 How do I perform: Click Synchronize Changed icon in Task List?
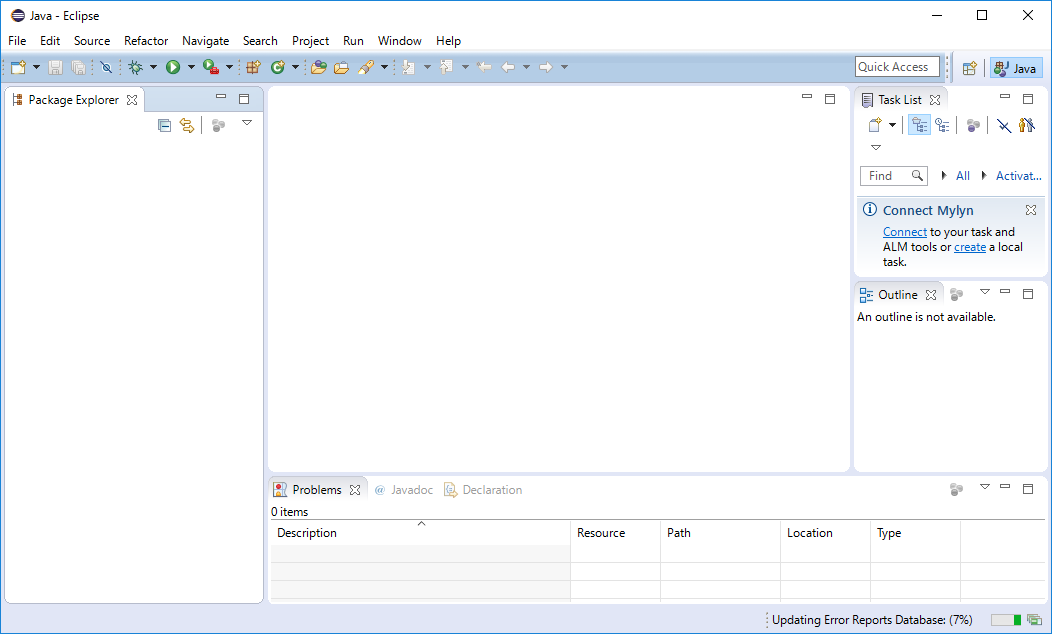point(1027,125)
